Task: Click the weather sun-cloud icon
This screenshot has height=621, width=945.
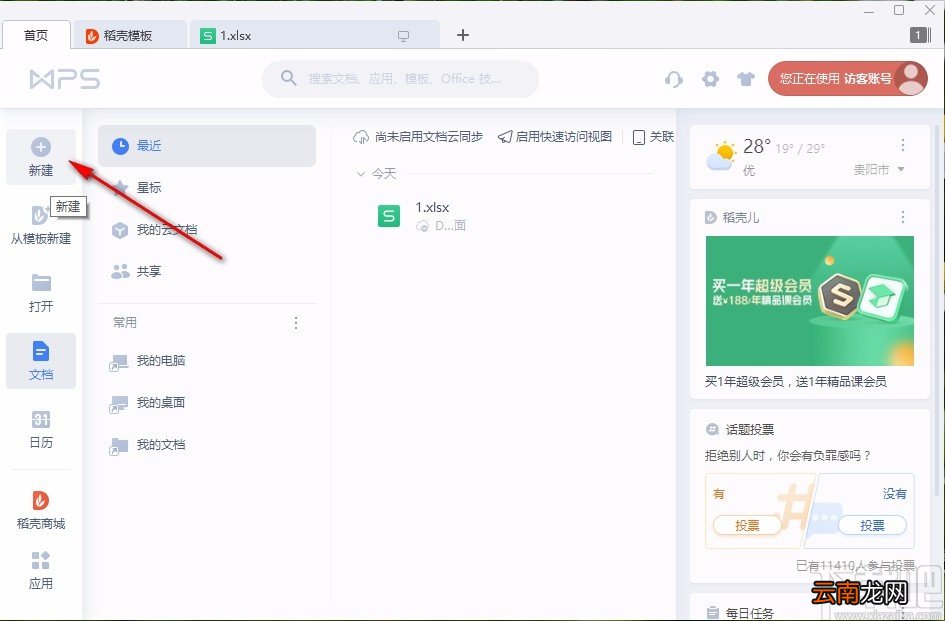Action: [x=721, y=156]
